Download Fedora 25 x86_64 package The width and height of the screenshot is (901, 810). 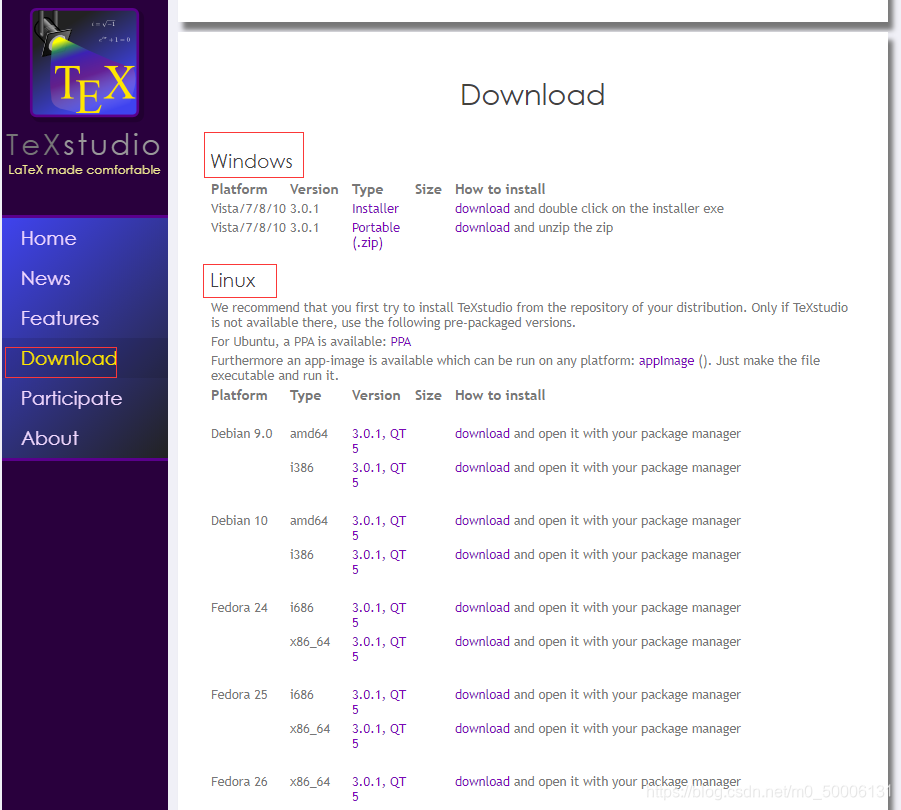(x=482, y=728)
